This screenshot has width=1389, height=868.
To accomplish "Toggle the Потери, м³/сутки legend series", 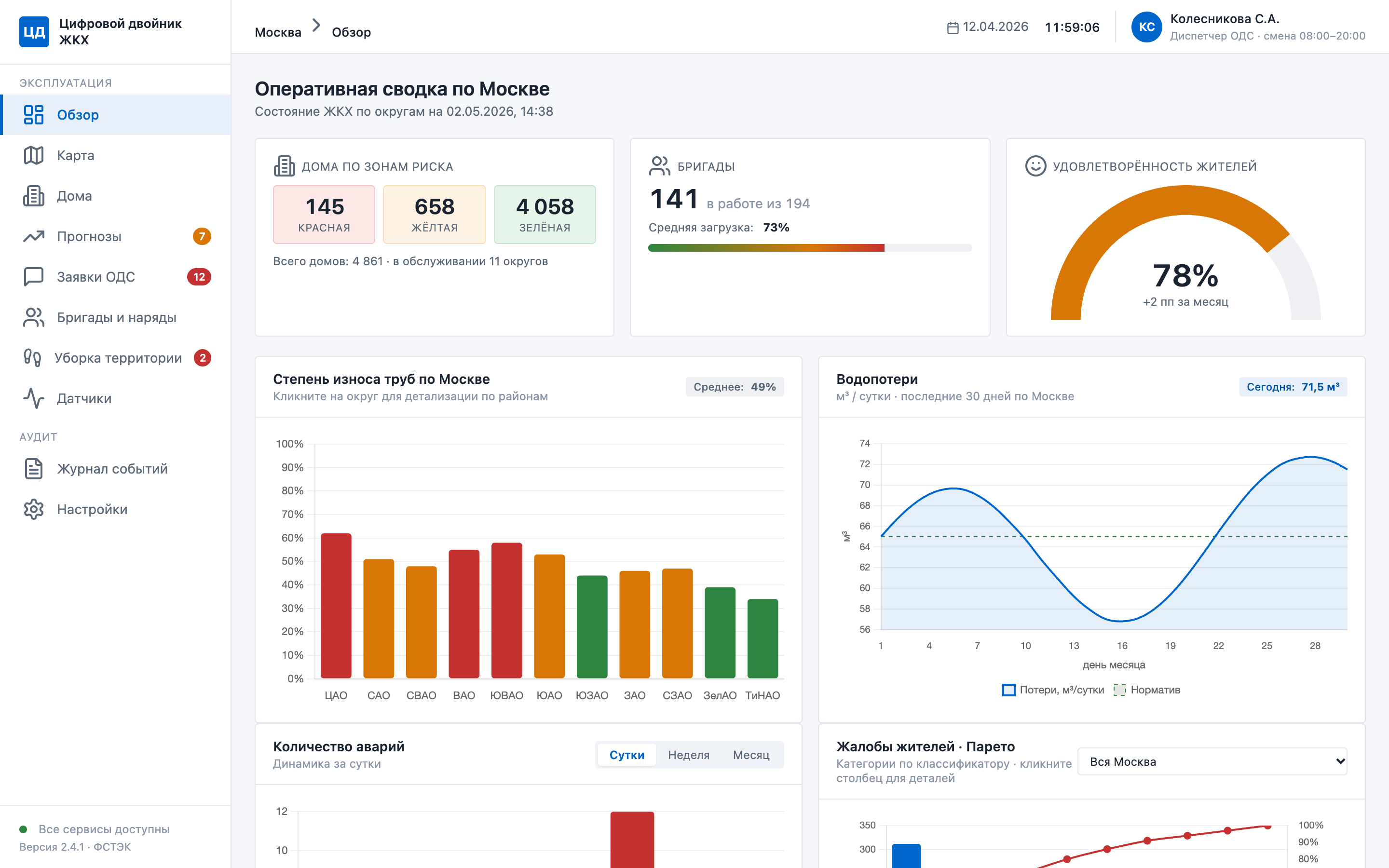I will click(x=1053, y=690).
